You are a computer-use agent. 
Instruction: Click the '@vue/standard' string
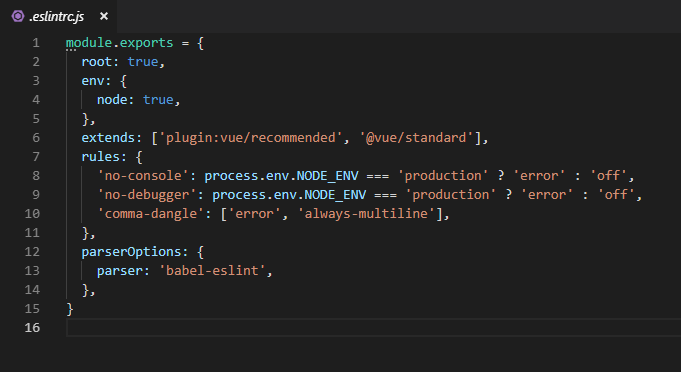click(416, 138)
